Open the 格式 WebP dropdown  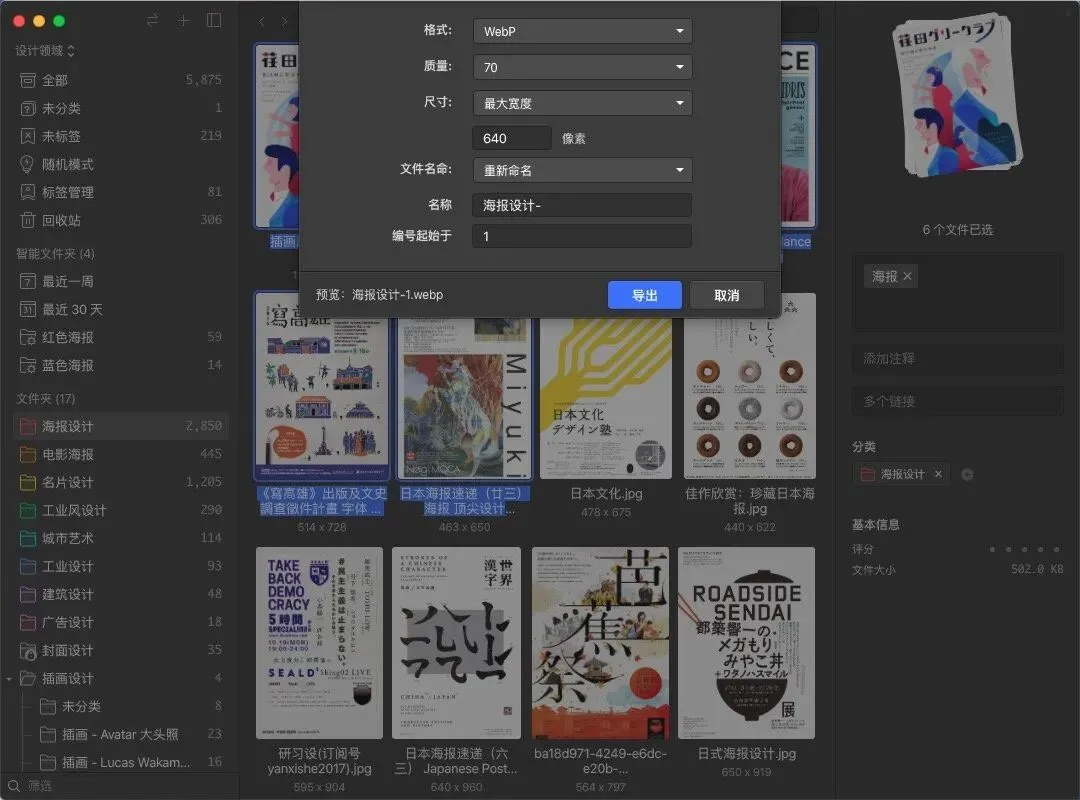click(x=582, y=31)
